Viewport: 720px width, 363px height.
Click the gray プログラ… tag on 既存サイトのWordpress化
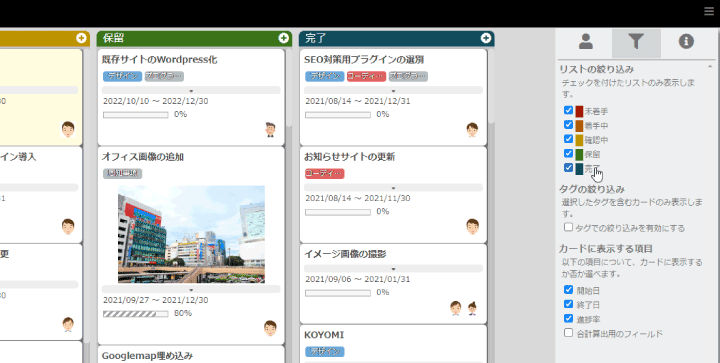coord(164,76)
